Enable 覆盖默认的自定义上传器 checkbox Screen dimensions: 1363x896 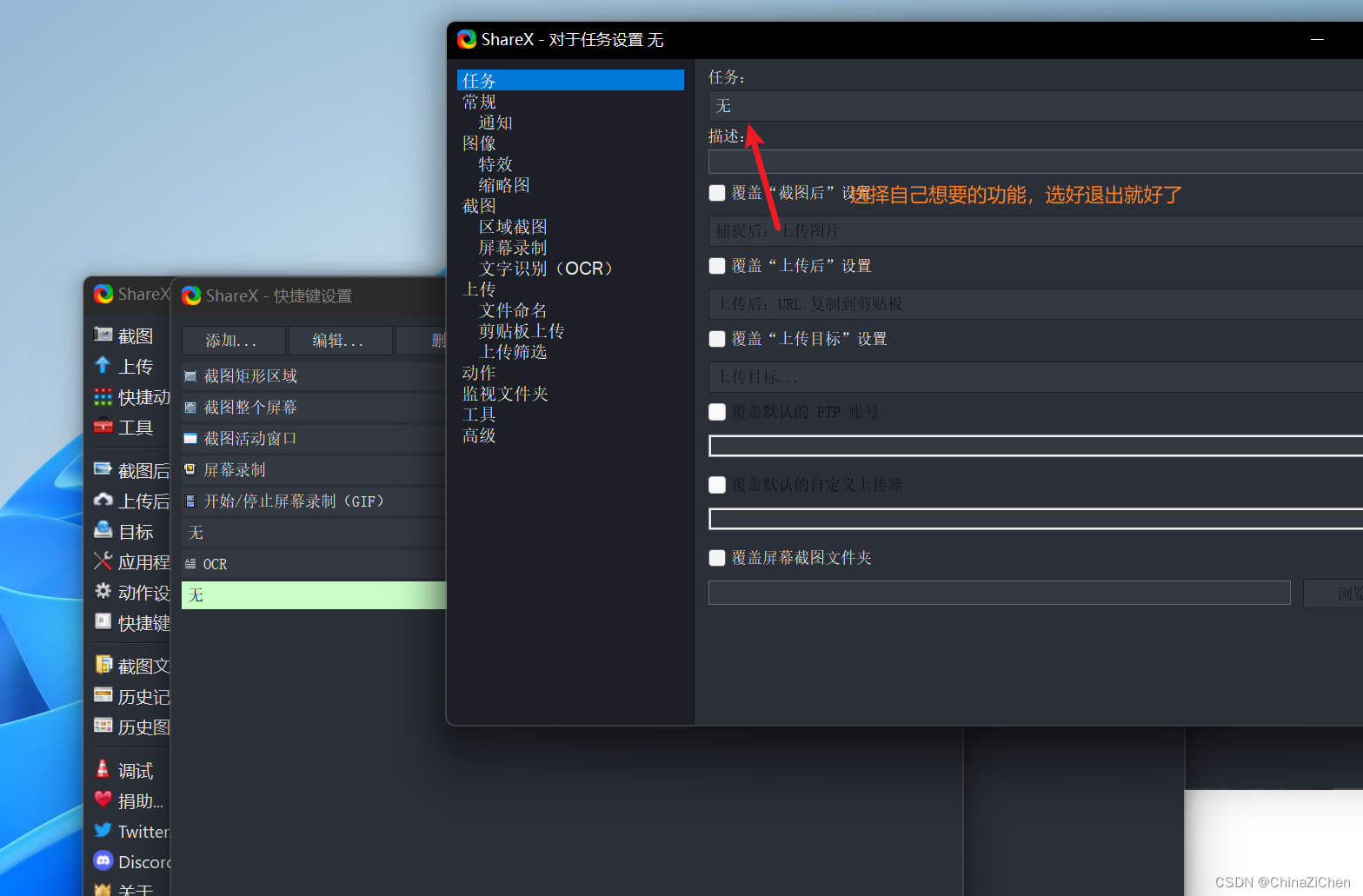[x=717, y=485]
